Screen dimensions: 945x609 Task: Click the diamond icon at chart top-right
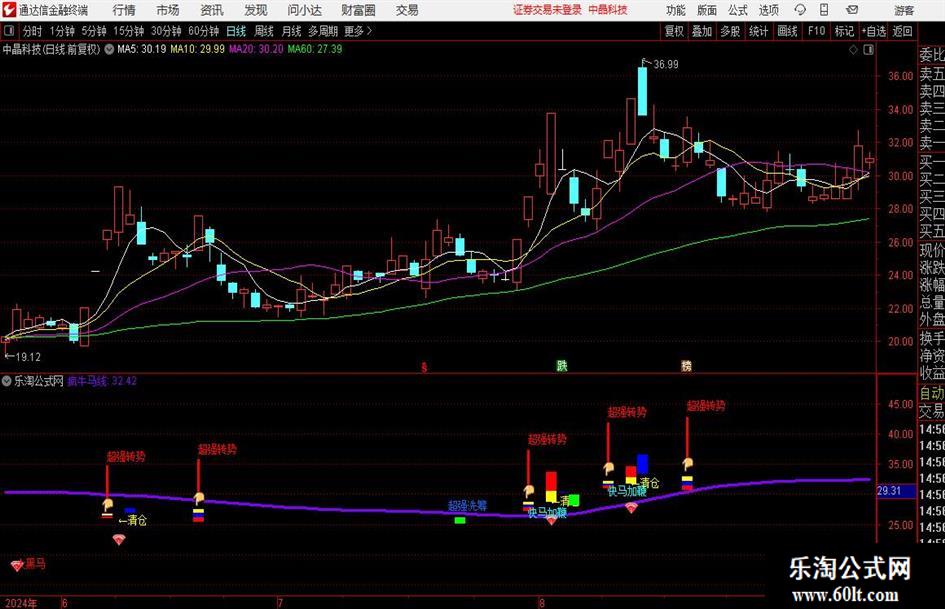(x=853, y=50)
